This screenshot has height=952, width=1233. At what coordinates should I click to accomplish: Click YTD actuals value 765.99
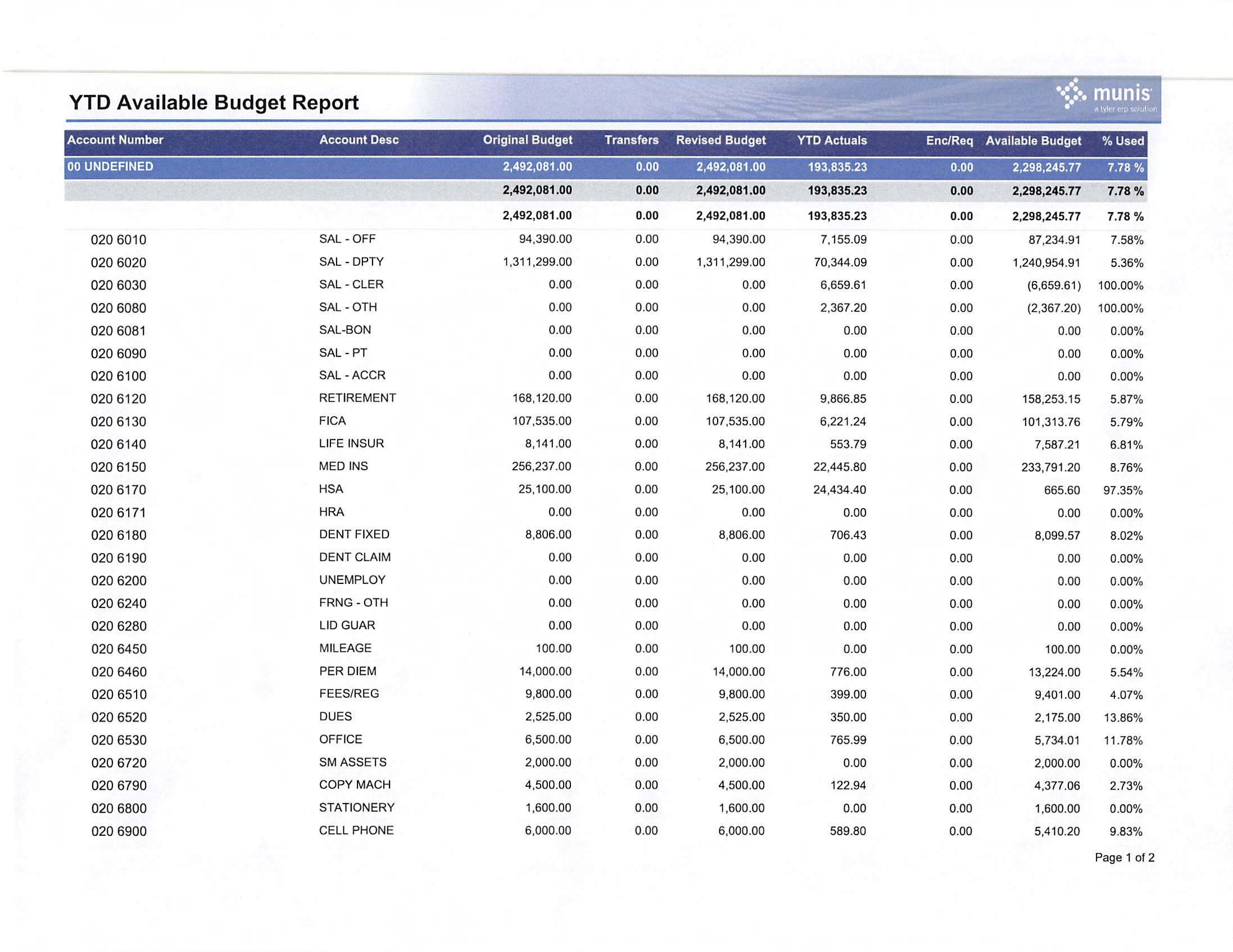[848, 740]
